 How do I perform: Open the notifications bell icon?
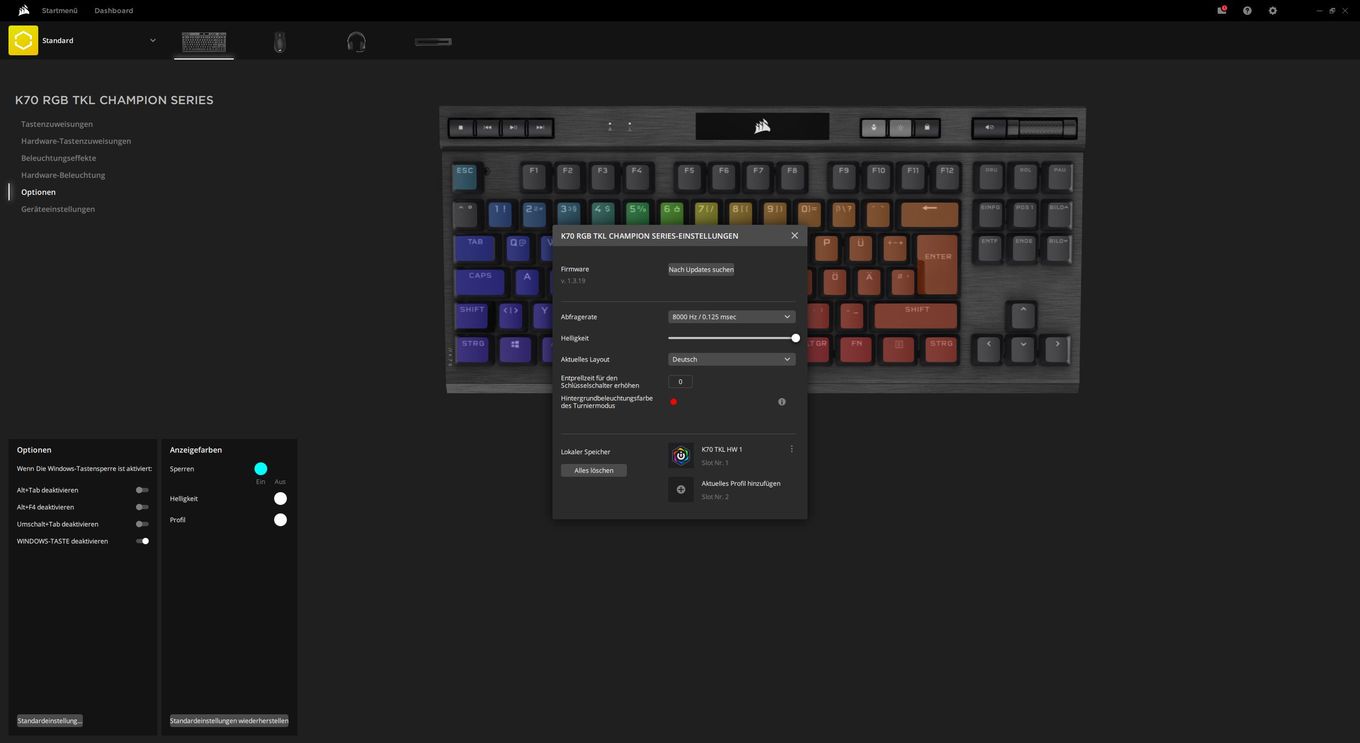(x=1221, y=10)
